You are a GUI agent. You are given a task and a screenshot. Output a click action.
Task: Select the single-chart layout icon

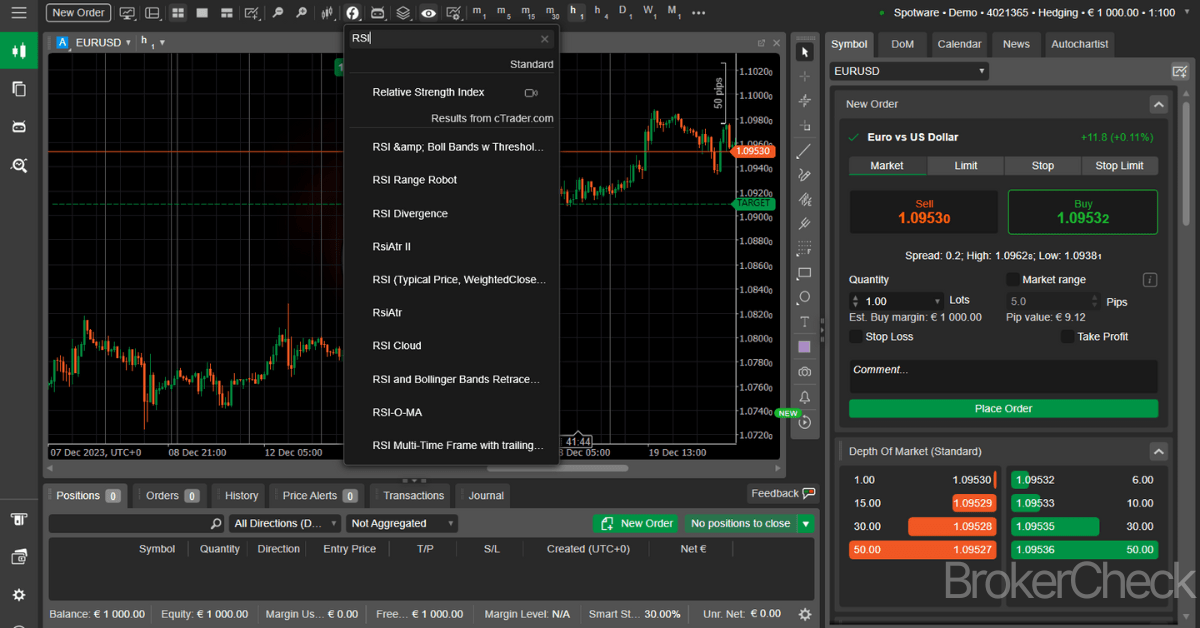[202, 13]
